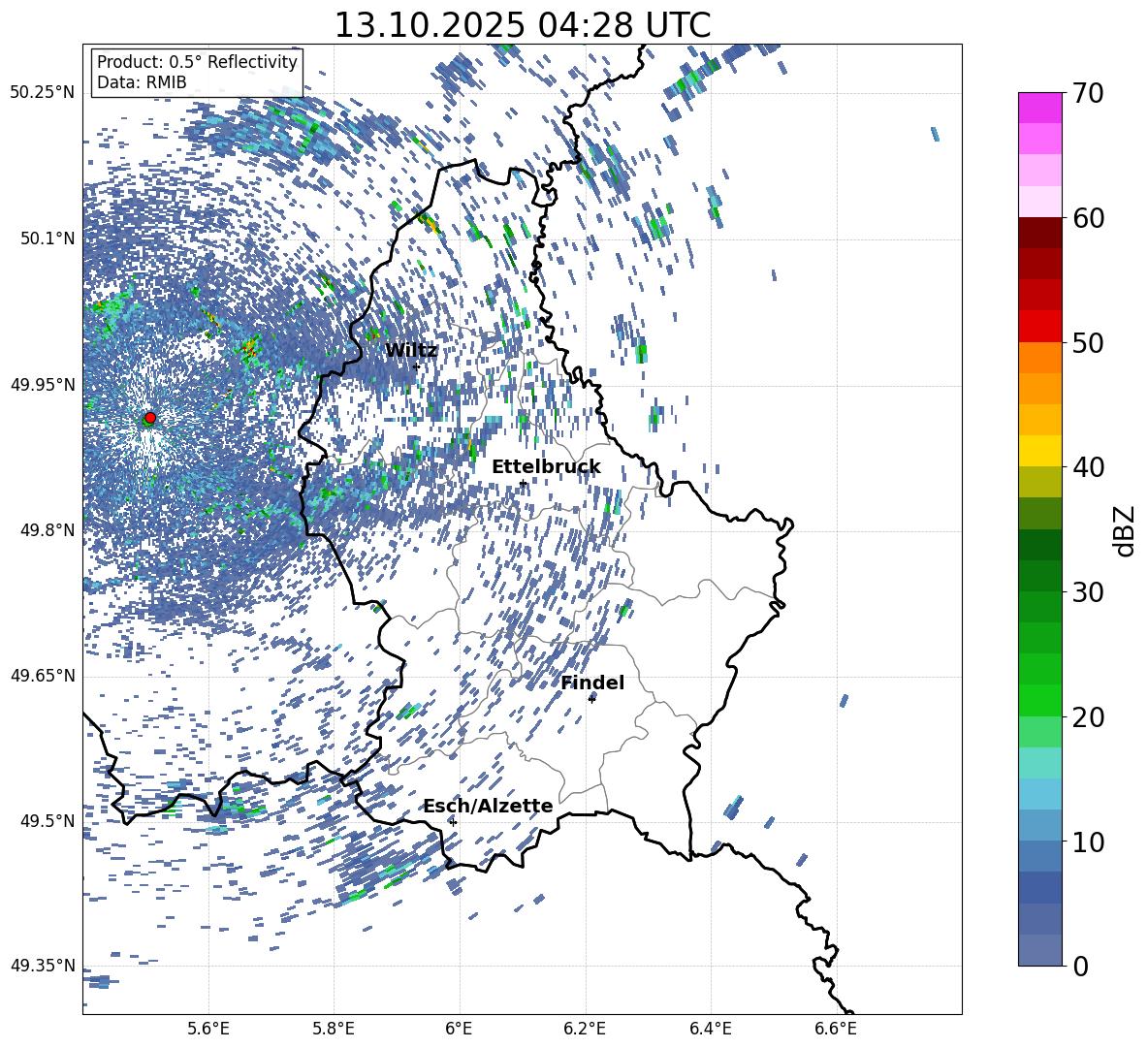Image resolution: width=1148 pixels, height=1048 pixels.
Task: Pick the bright red colorbar segment below 50
Action: coord(1039,327)
